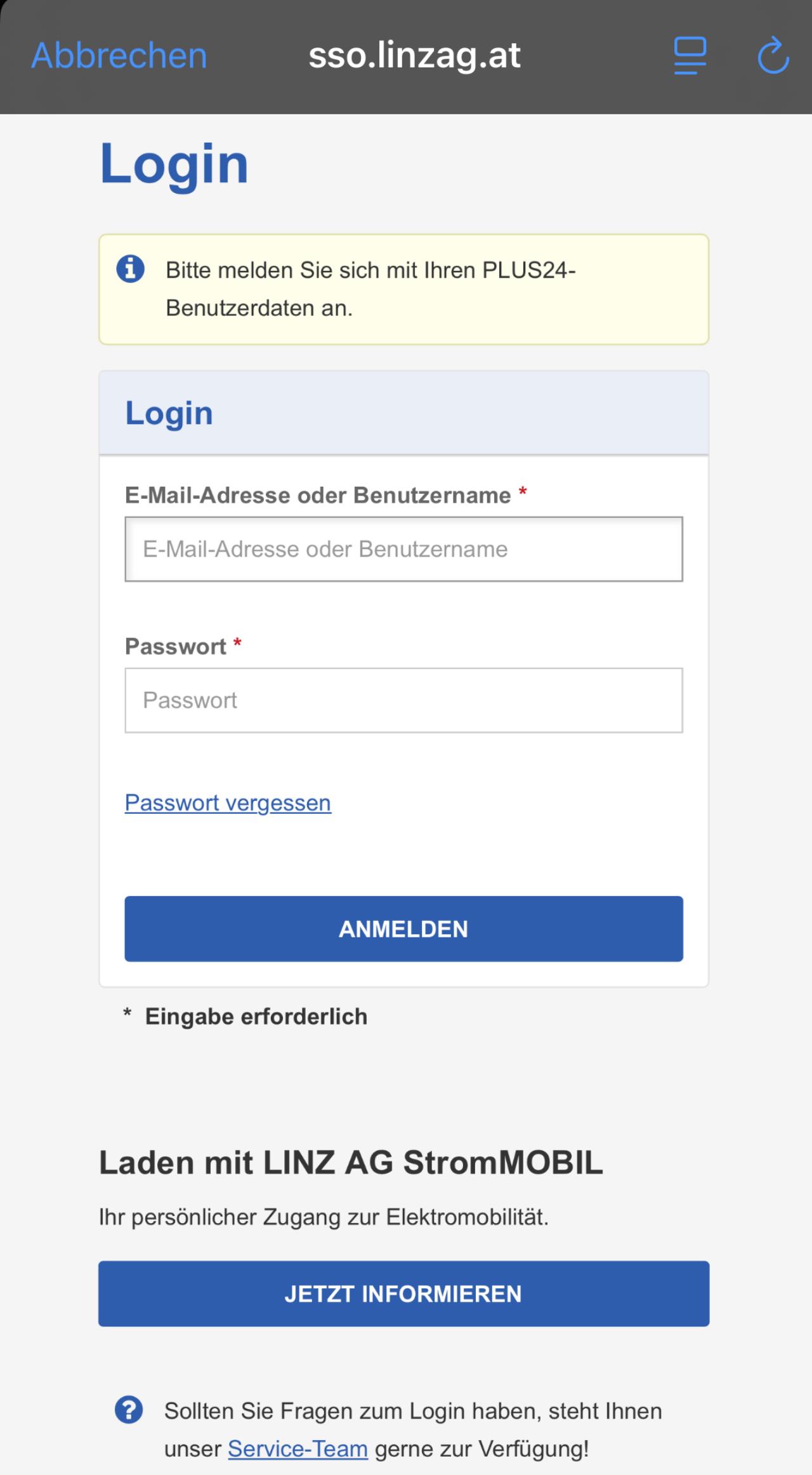The width and height of the screenshot is (812, 1475).
Task: Click the PLUS24-Benutzerdaten notice text
Action: point(370,289)
